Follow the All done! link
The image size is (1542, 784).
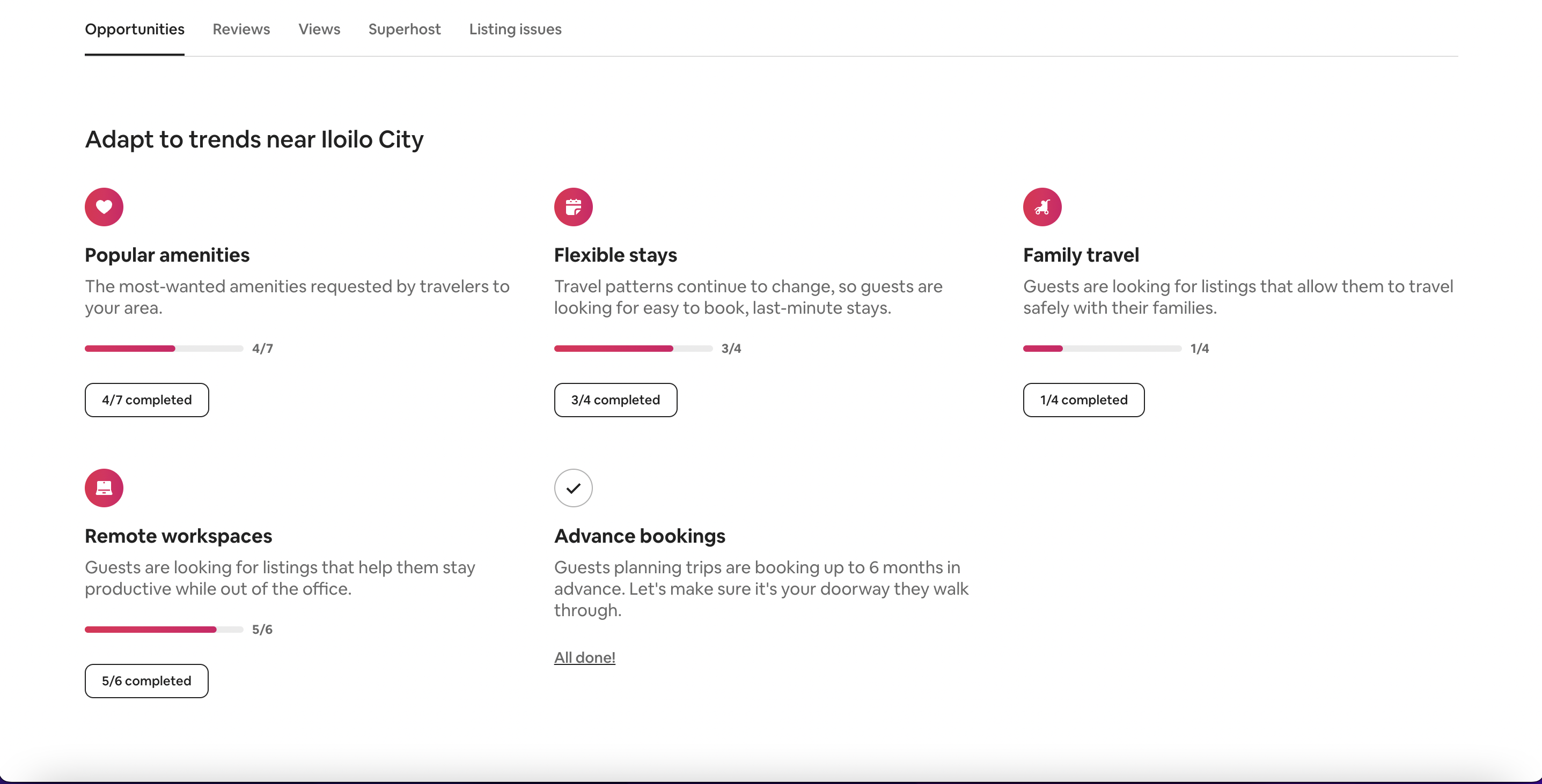[x=584, y=657]
